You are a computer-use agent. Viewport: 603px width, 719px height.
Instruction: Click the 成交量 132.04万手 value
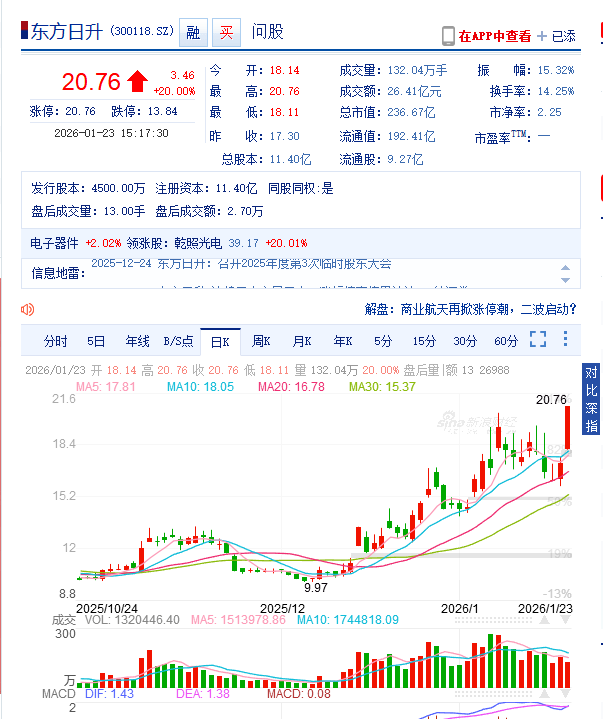(x=417, y=70)
